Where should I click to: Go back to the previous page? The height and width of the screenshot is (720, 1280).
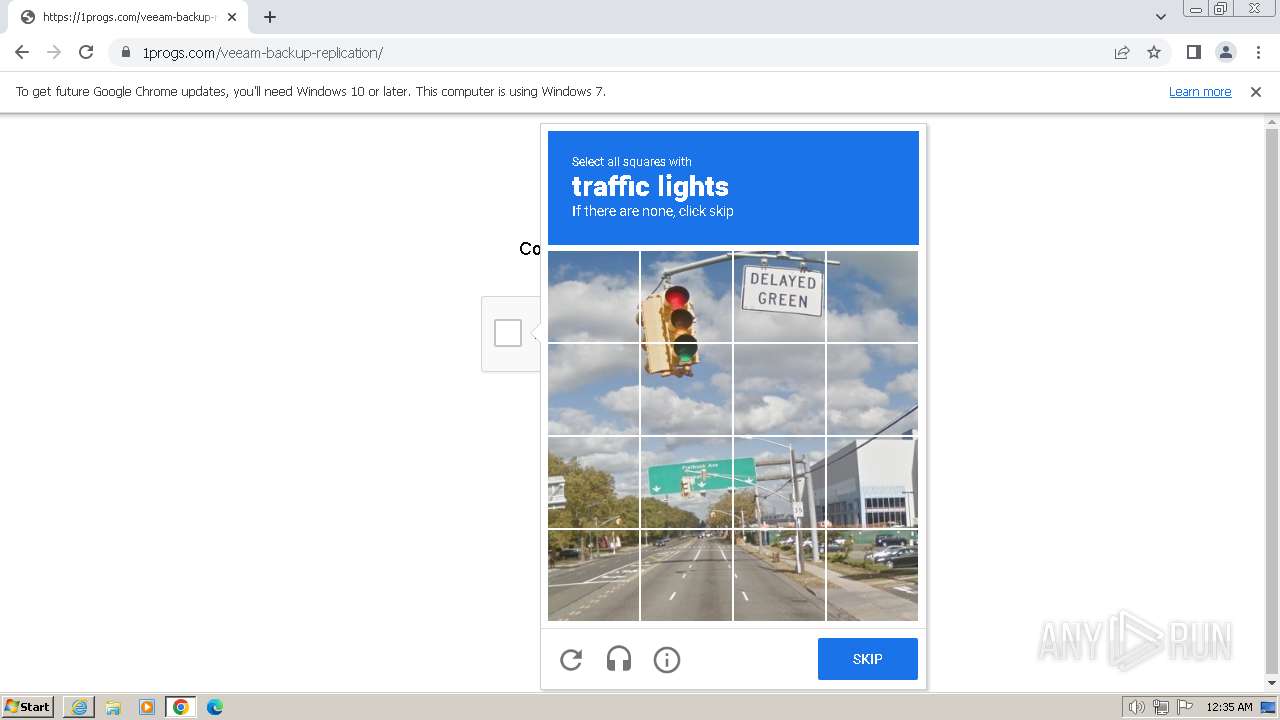click(22, 52)
